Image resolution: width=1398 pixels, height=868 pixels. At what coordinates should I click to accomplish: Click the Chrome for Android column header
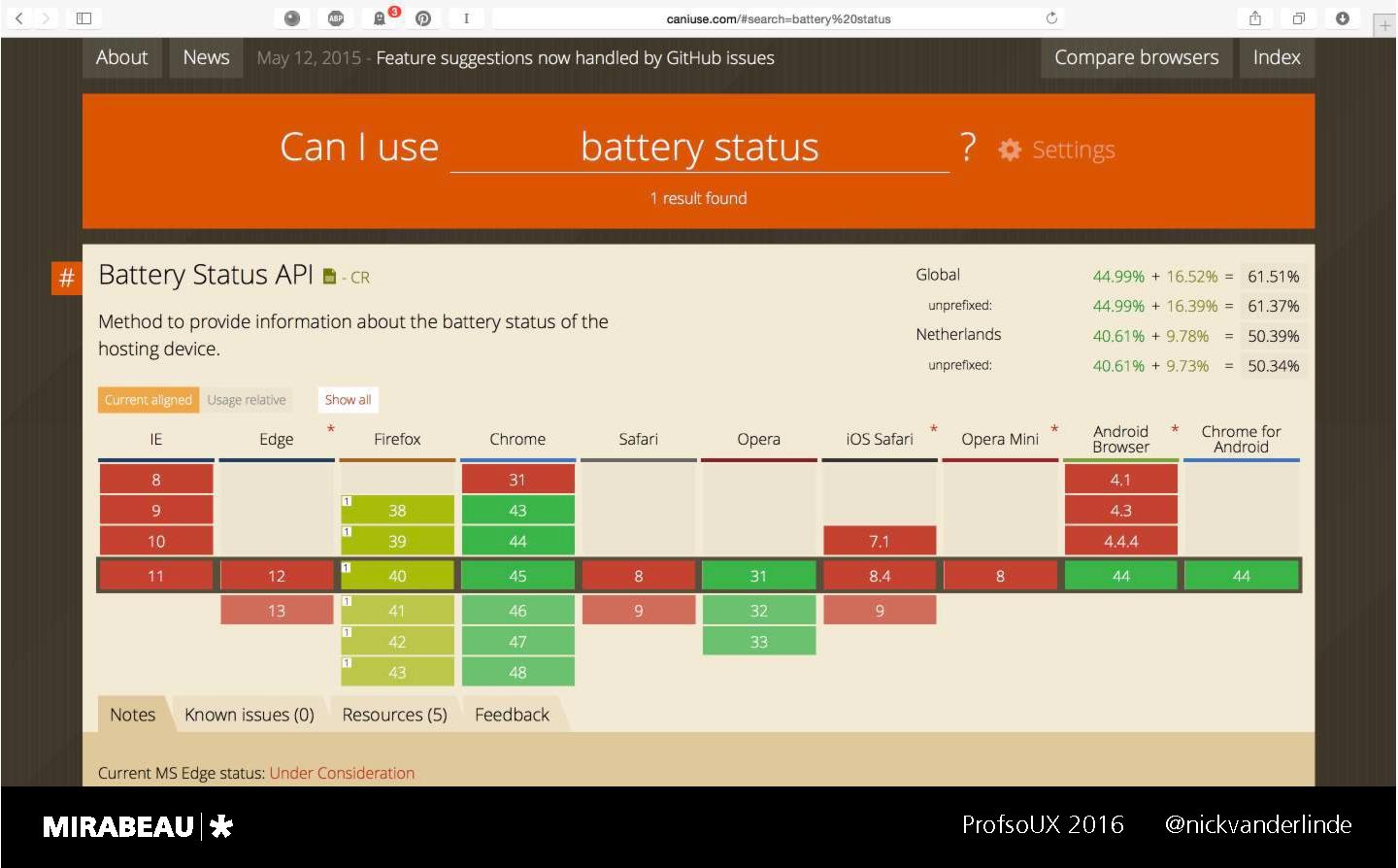pos(1241,439)
